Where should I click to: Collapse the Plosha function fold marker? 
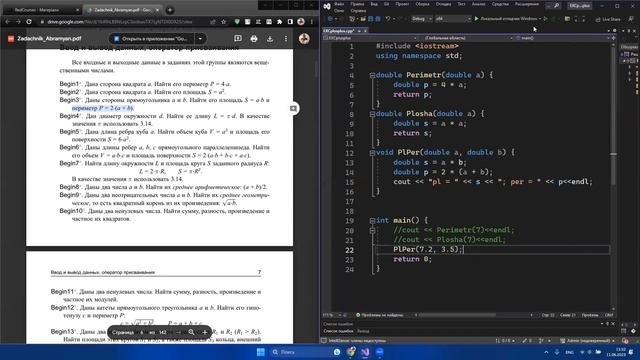click(372, 114)
